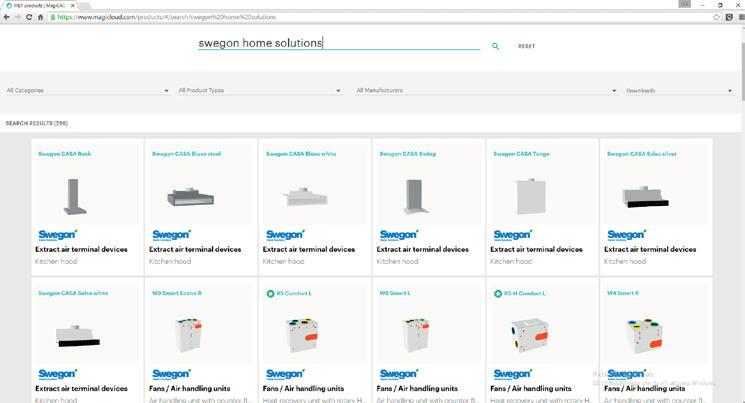Click the green badge icon on R5-H Comfort L

(498, 294)
